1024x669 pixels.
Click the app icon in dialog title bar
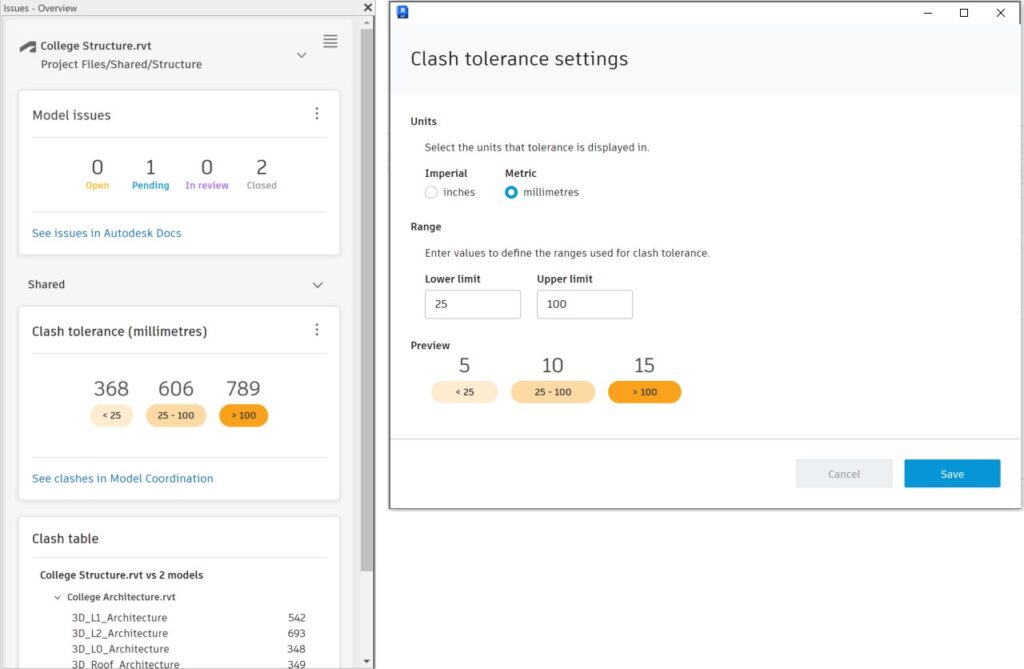402,12
